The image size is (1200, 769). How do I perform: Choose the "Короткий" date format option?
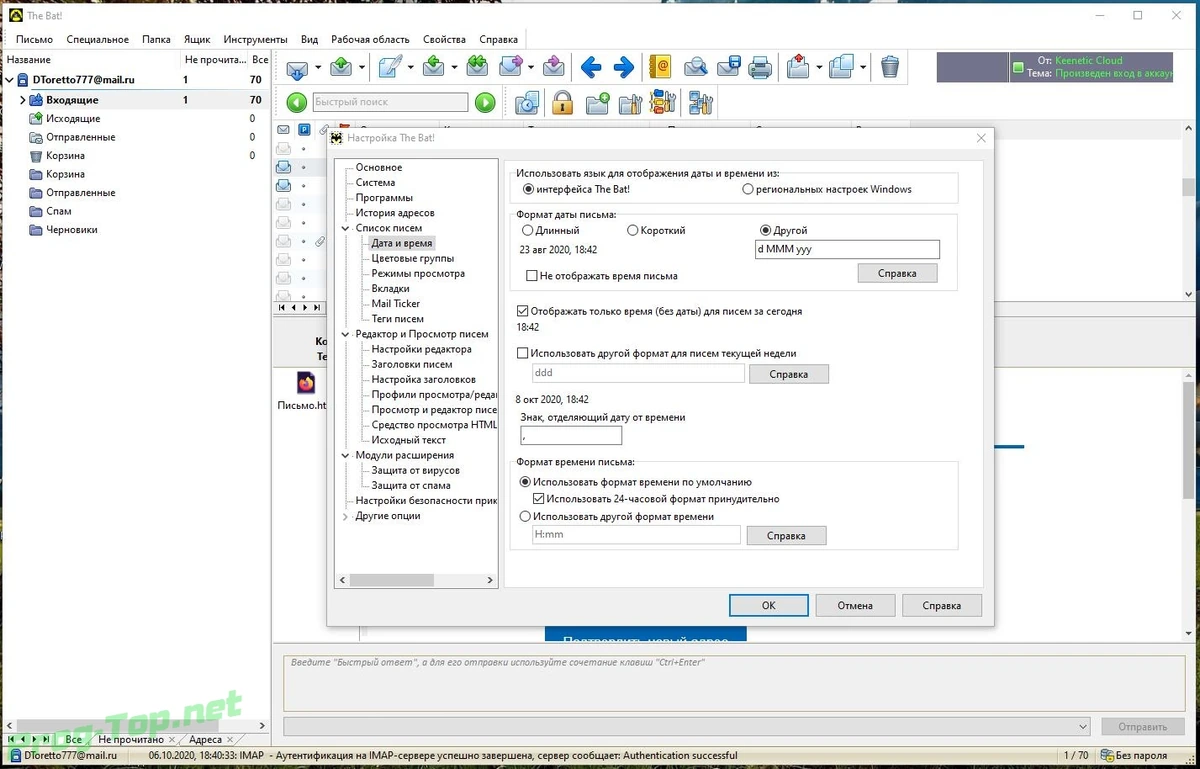click(x=632, y=231)
